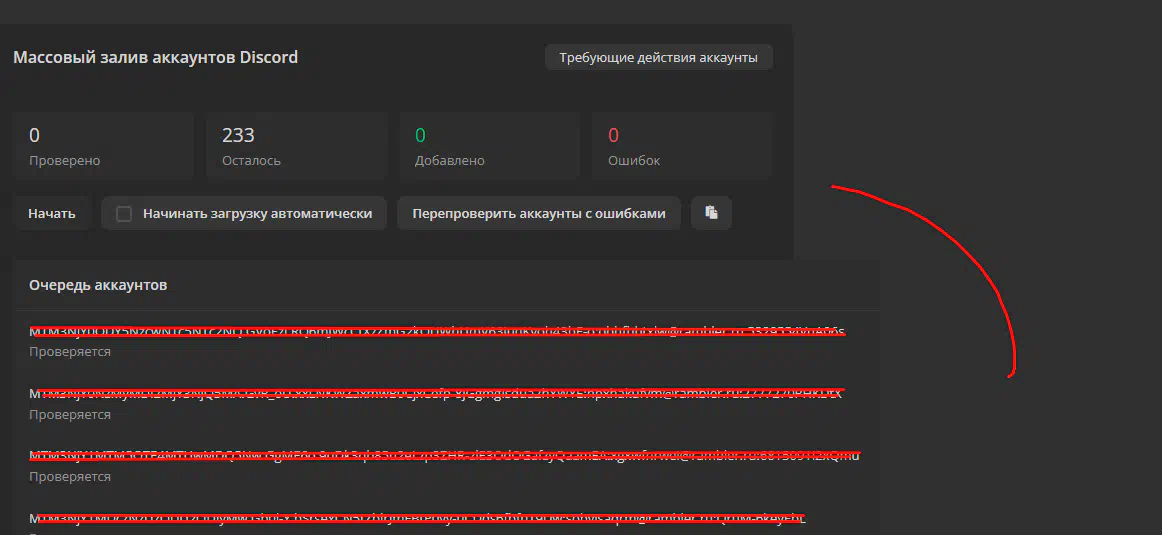Click Перепроверить аккаунты с ошибками button
Screen dimensions: 1162x535
click(x=539, y=213)
